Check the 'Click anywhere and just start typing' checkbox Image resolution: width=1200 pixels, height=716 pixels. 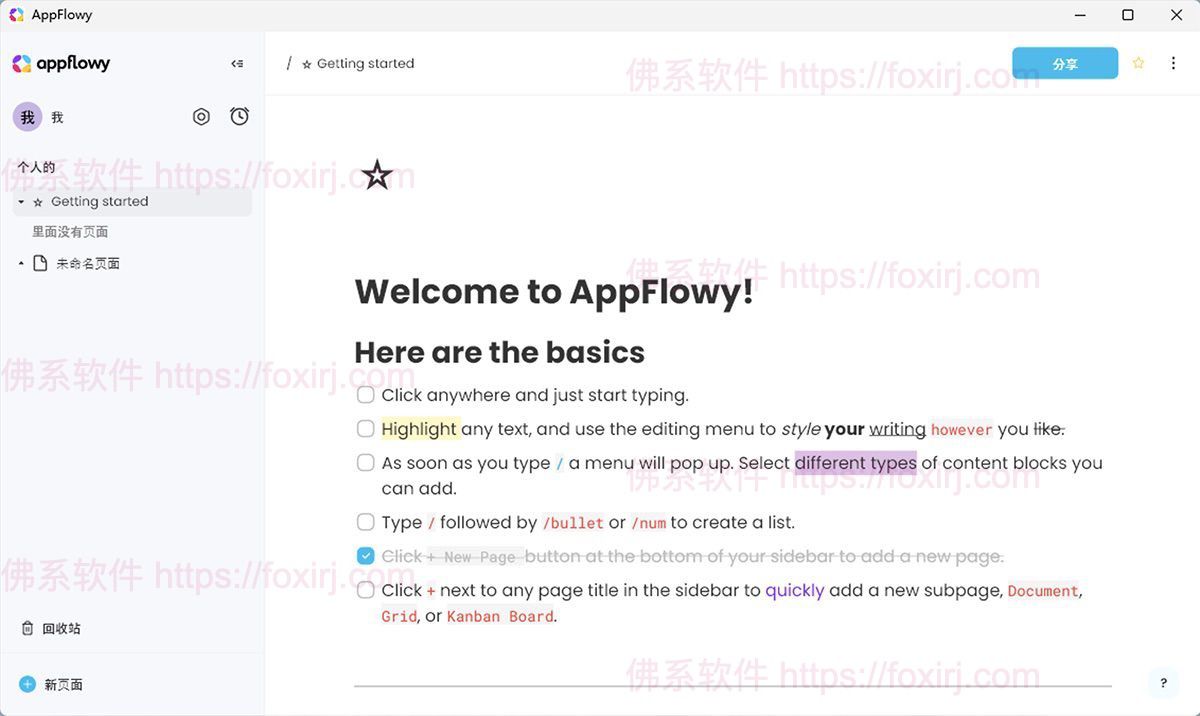pos(366,394)
